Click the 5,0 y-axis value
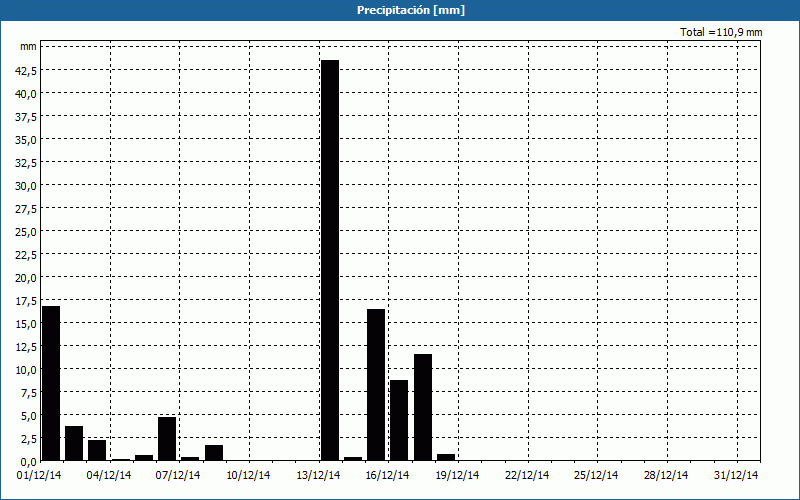Screen dimensions: 800x500 tap(28, 415)
